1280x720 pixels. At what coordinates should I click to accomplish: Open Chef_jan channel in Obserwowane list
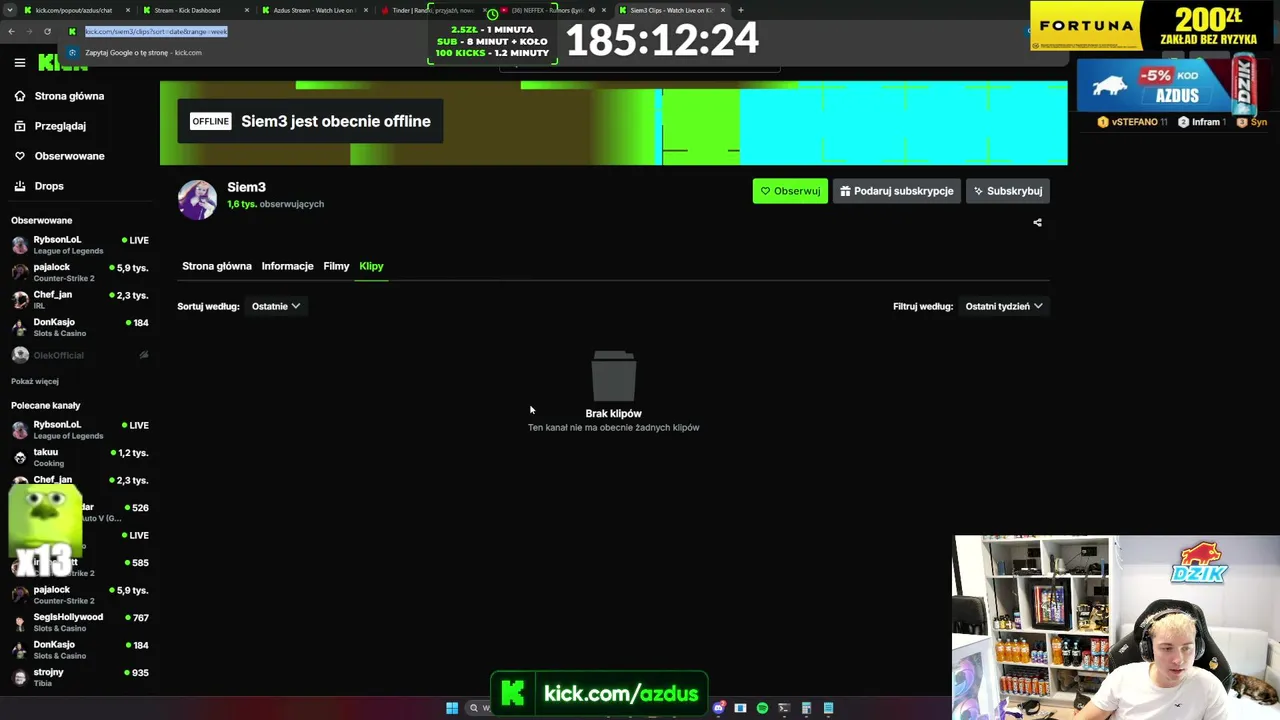click(80, 299)
